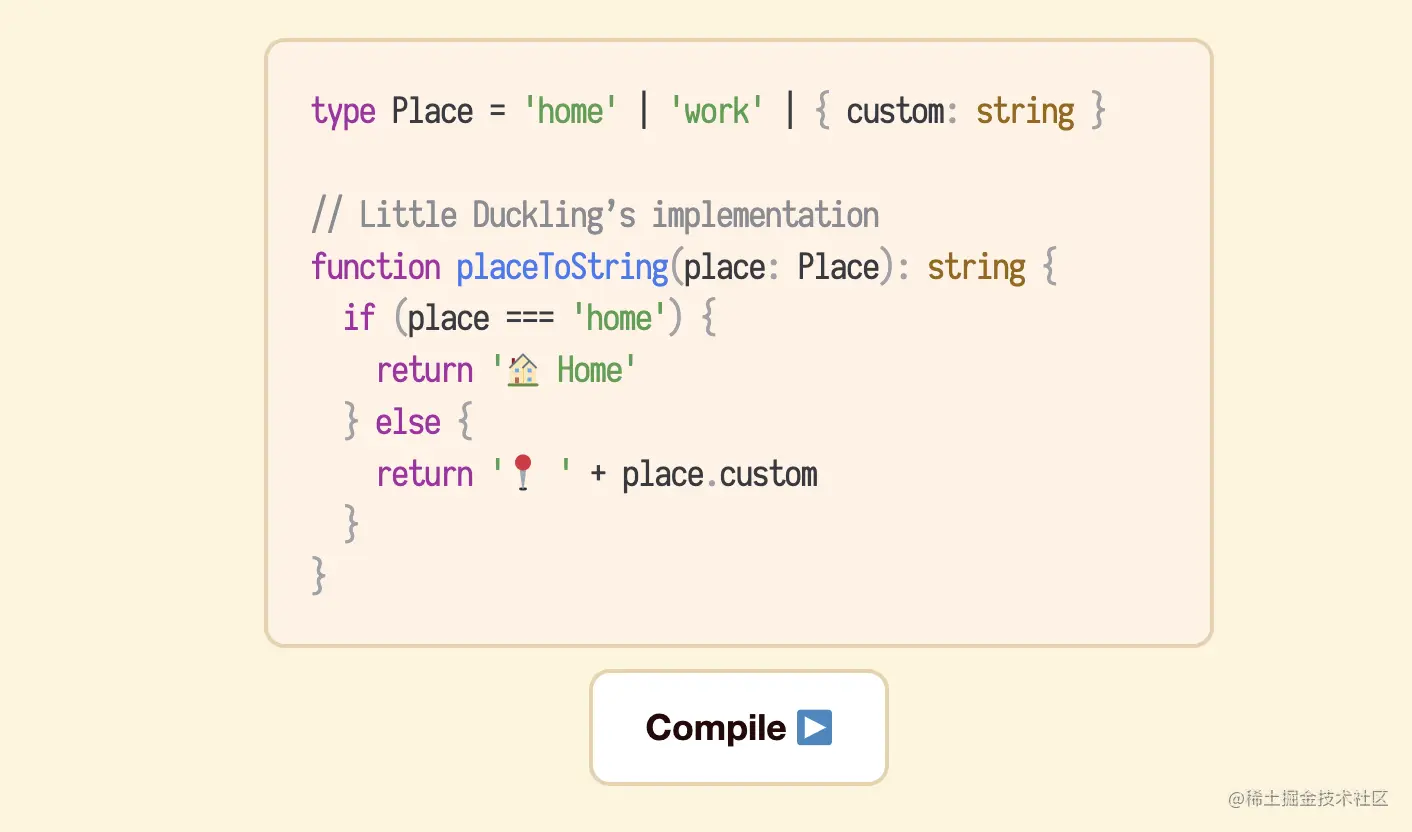Click the final closing brace of the function
This screenshot has height=832, width=1412.
(x=319, y=576)
